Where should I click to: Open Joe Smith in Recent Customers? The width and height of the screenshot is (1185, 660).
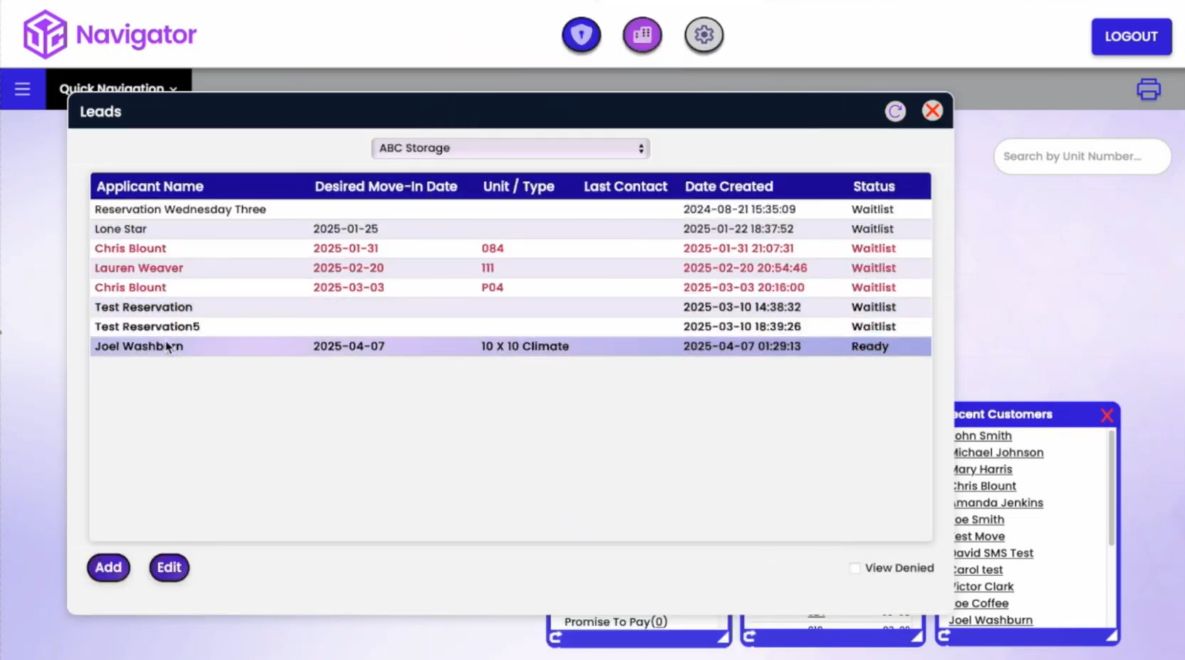(977, 519)
